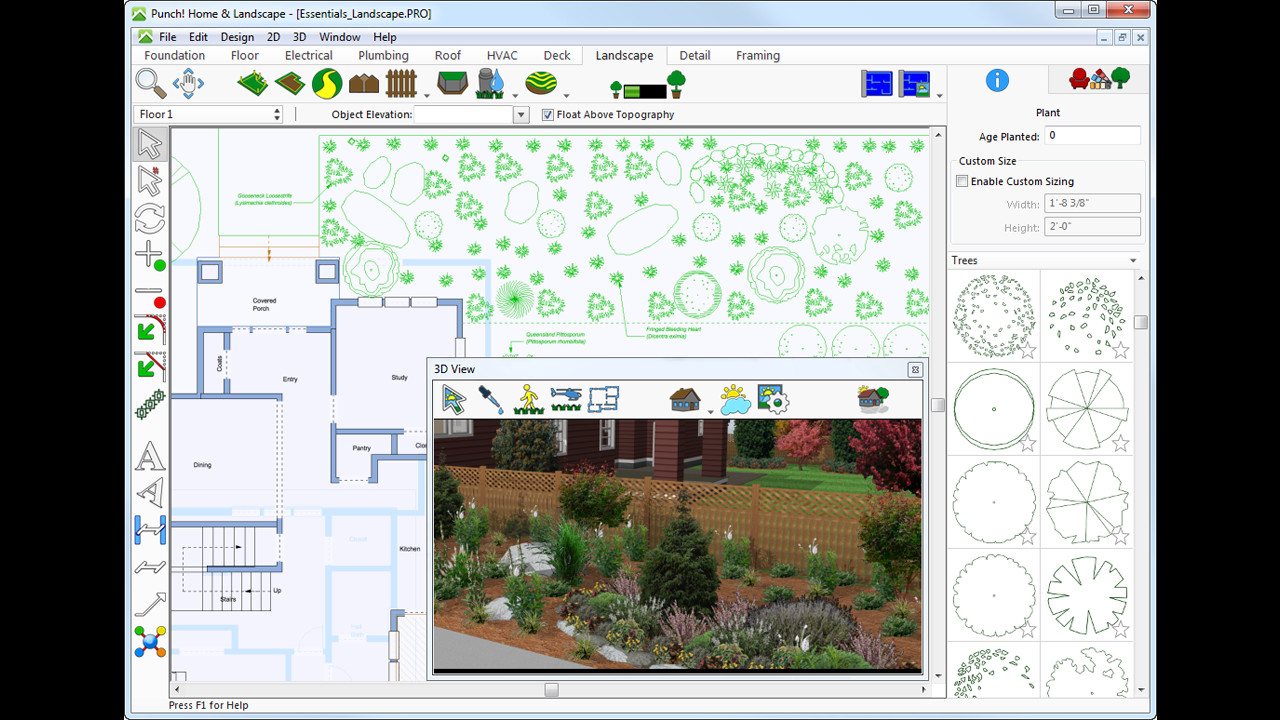Open the Object Elevation dropdown

(521, 114)
